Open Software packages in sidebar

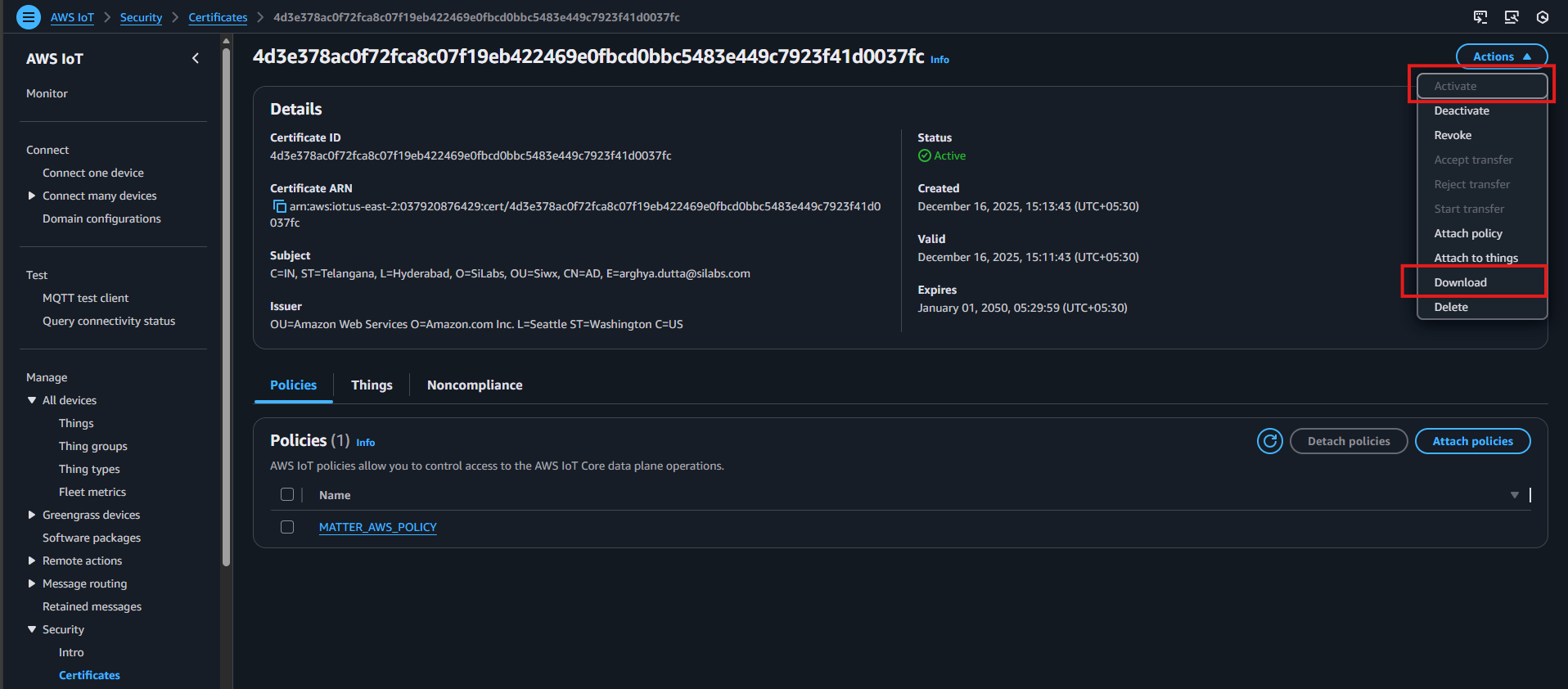click(92, 538)
